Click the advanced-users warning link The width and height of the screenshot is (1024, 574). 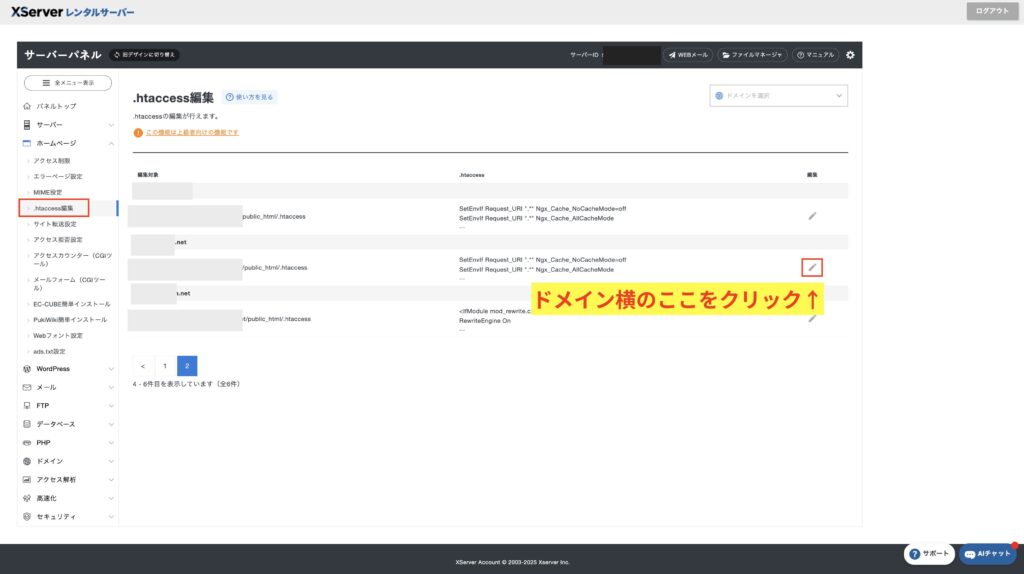coord(192,132)
